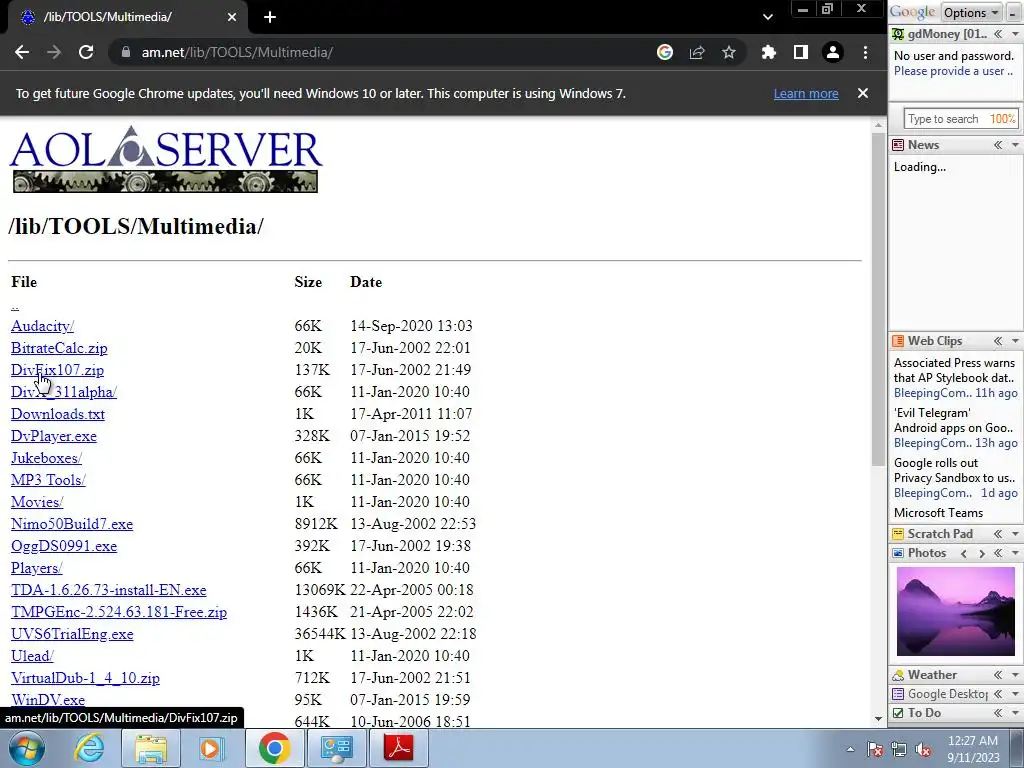
Task: Download BitrateCalc.zip
Action: (x=59, y=348)
